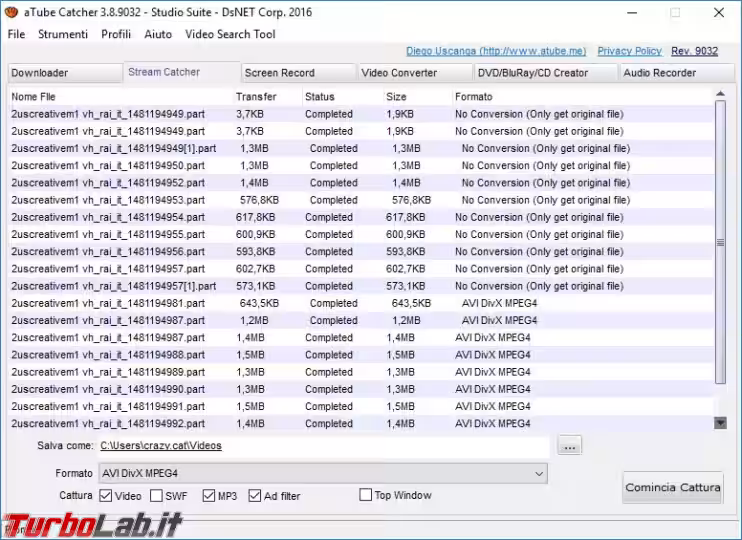The image size is (742, 540).
Task: Click the vertical scrollbar thumb of the list
Action: point(720,242)
